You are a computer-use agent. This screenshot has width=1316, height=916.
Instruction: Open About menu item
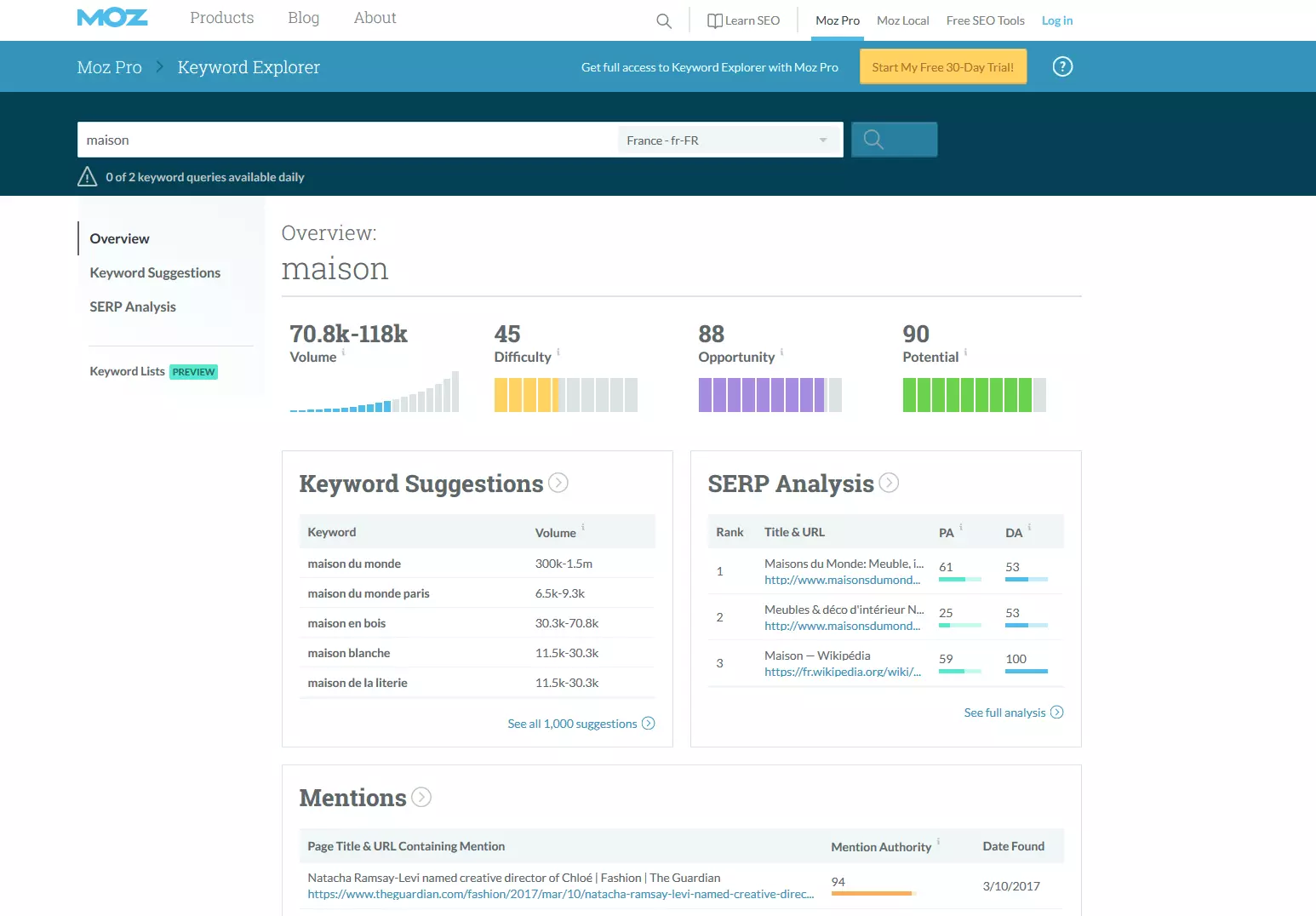[x=375, y=18]
